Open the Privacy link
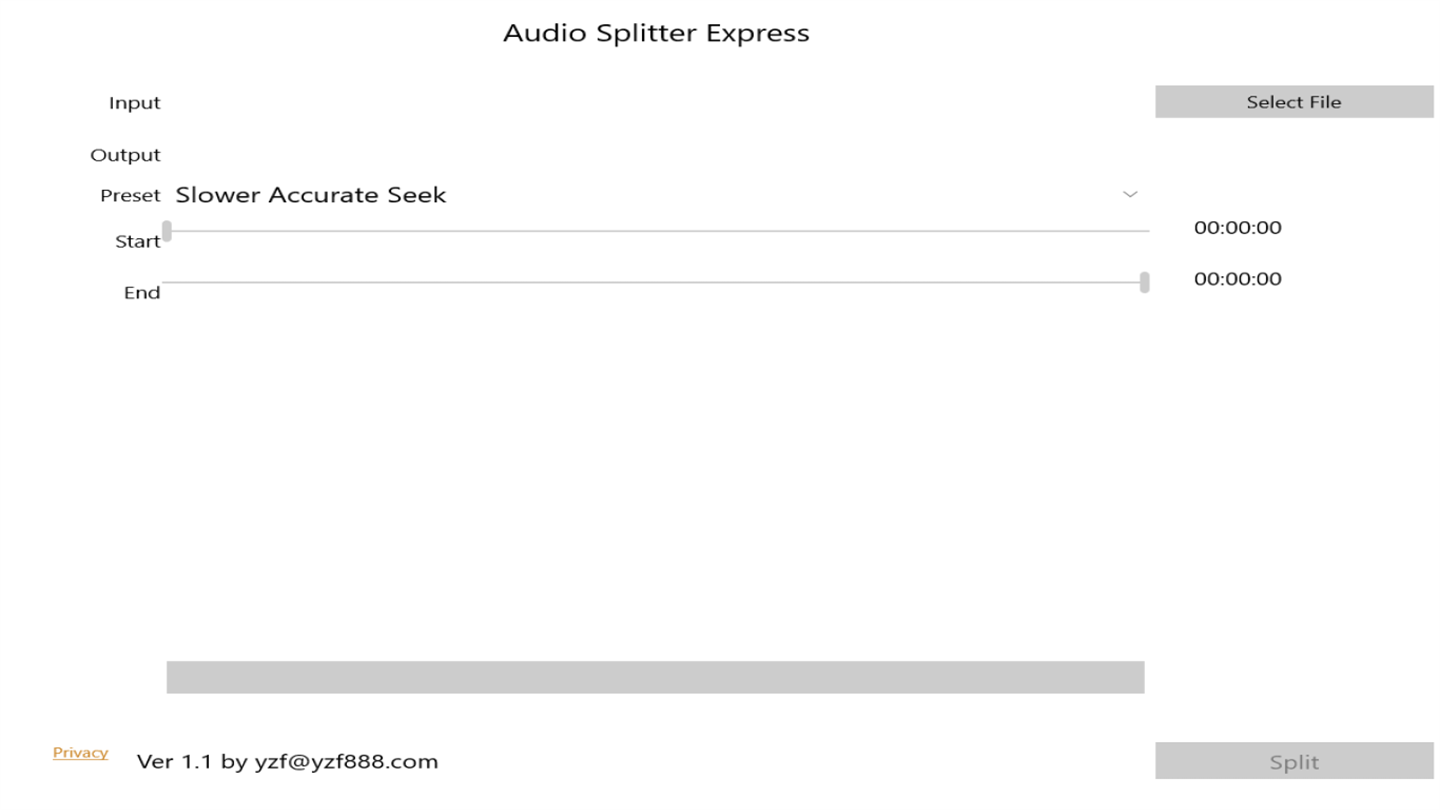 [80, 753]
